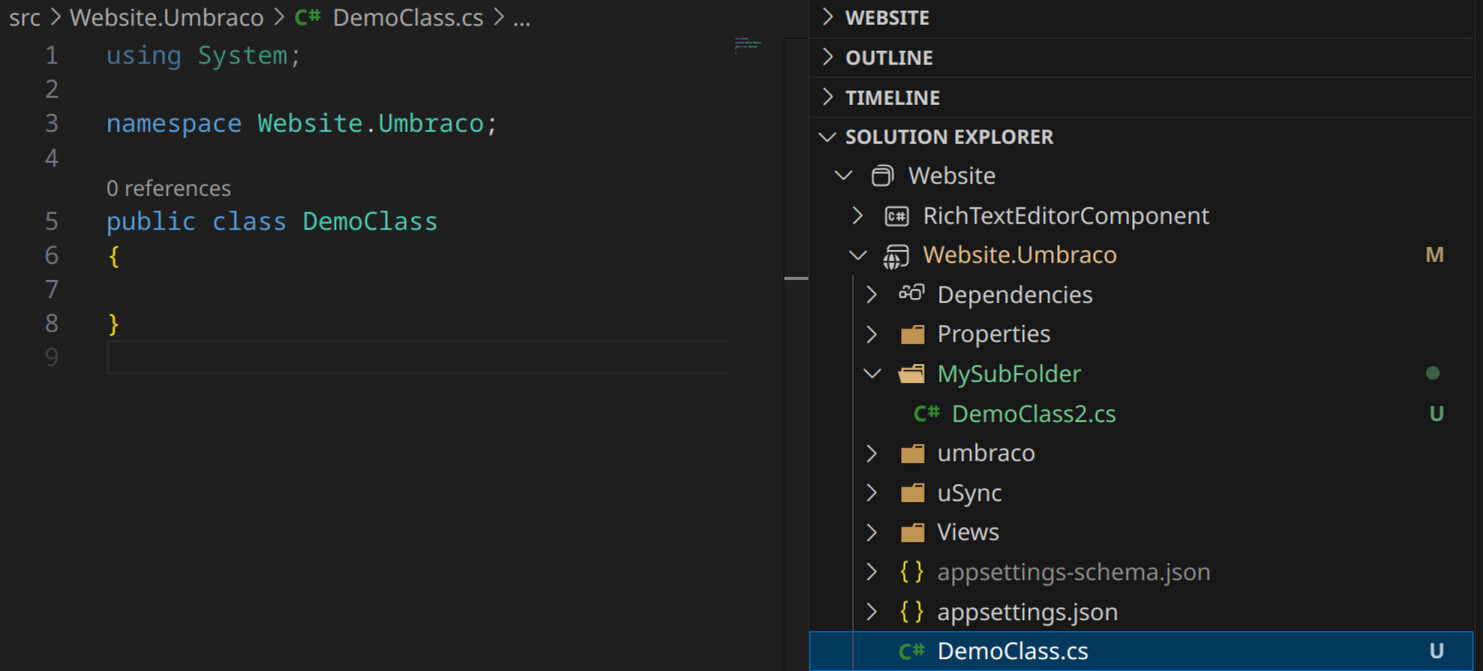Click the JSON braces icon of appsettings.json

point(911,611)
